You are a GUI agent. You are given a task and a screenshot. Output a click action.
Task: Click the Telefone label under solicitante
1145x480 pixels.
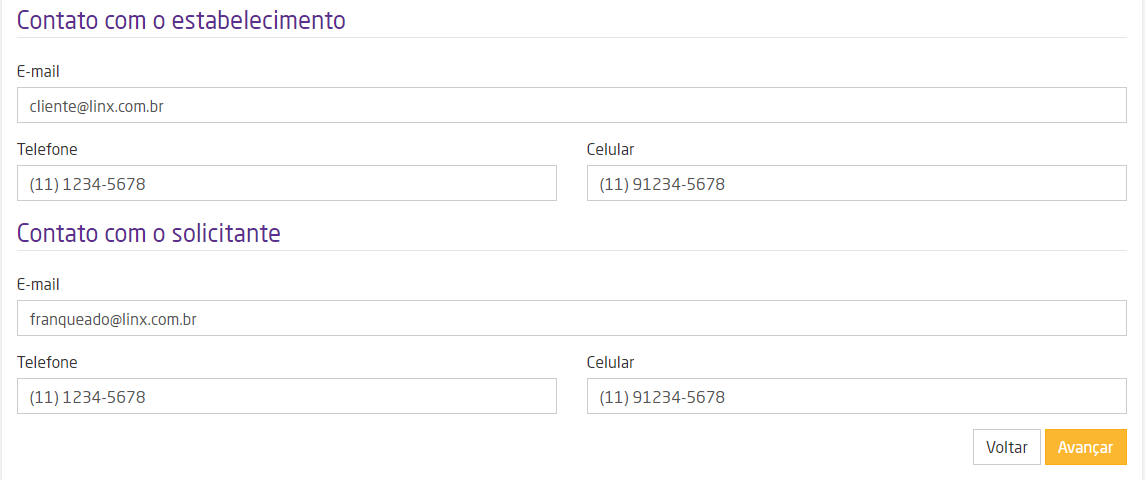47,362
